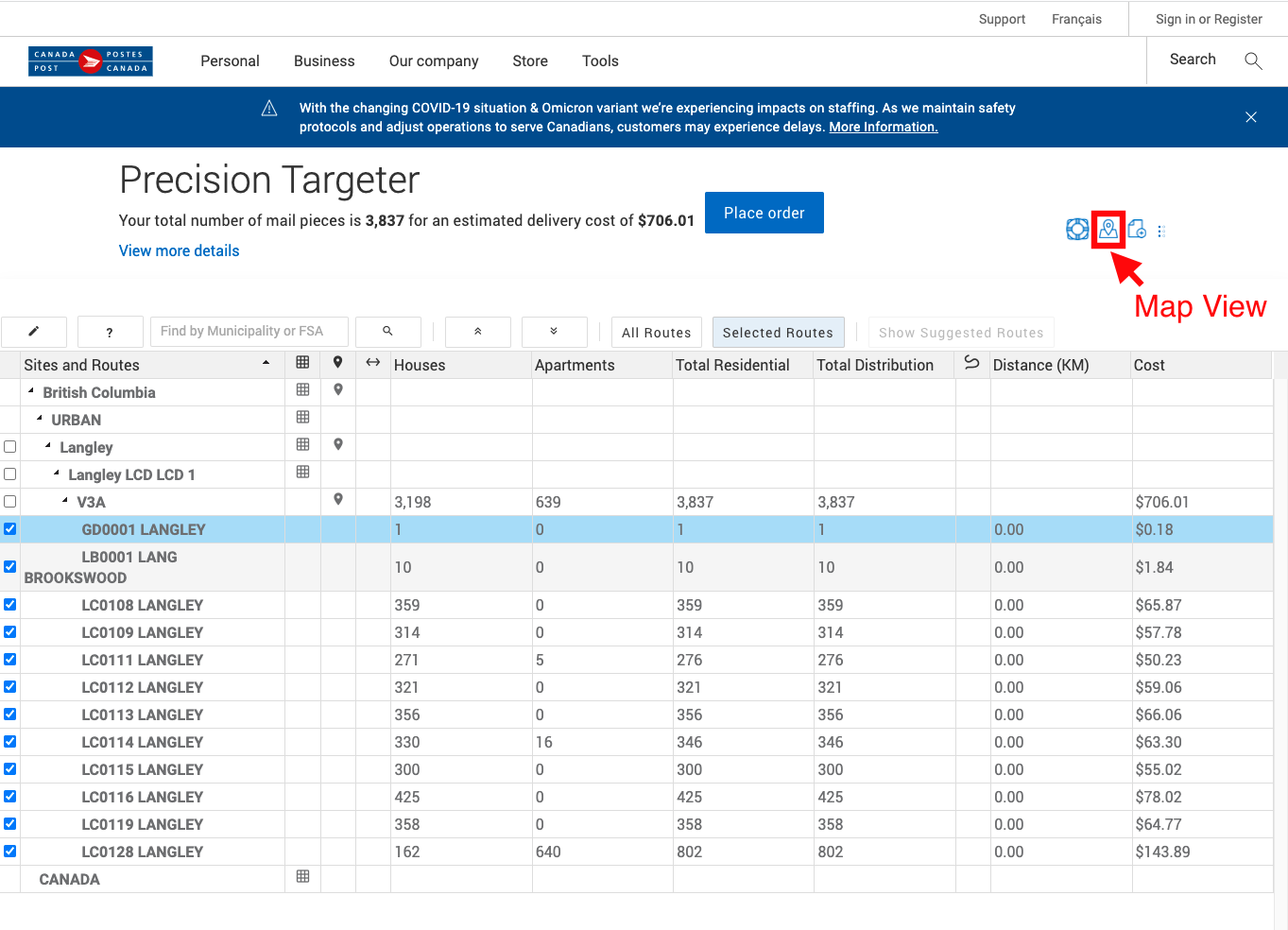
Task: Uncheck route LC0112 LANGLEY
Action: (10, 687)
